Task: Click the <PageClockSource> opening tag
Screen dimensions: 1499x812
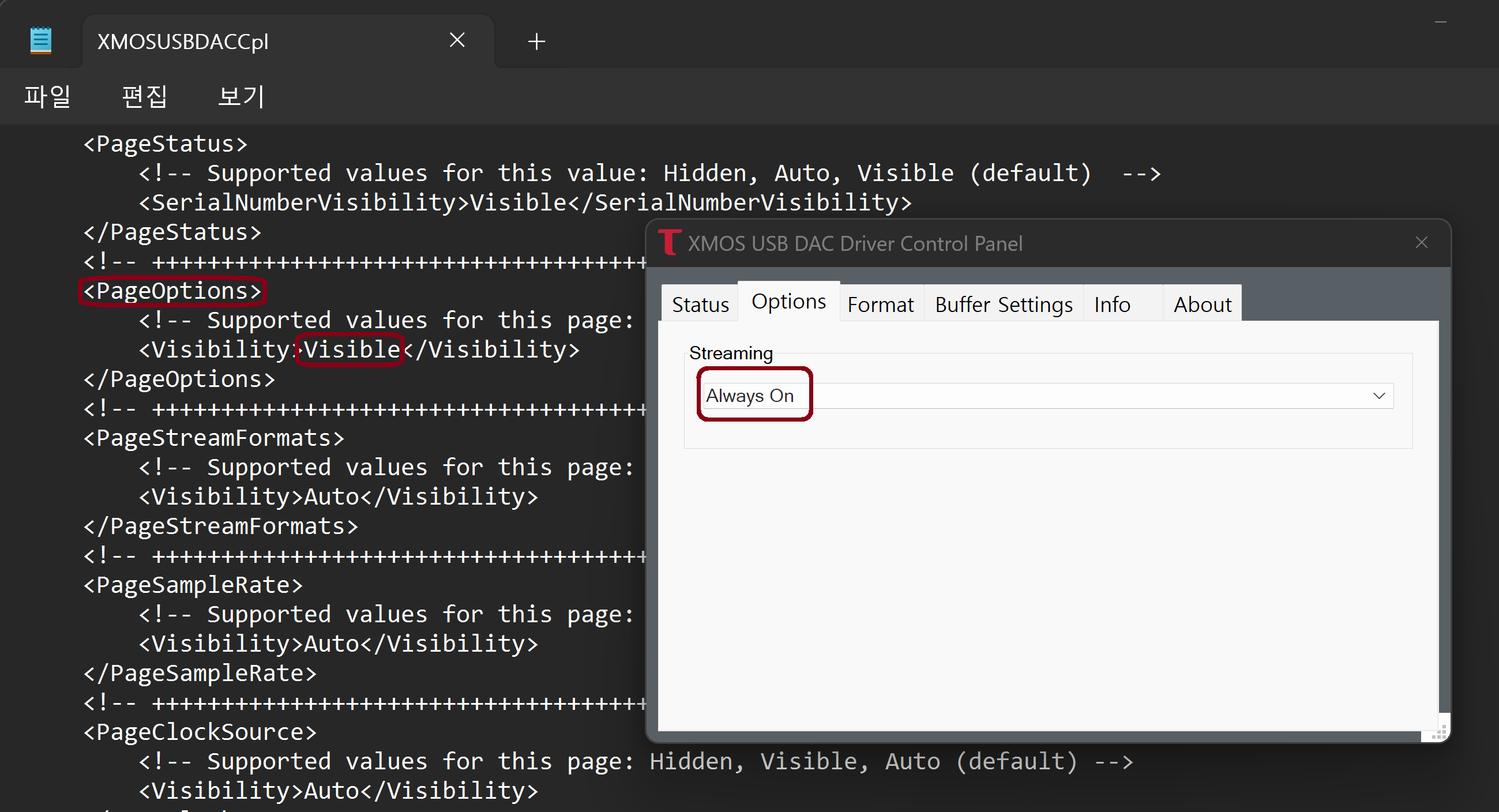Action: tap(200, 732)
